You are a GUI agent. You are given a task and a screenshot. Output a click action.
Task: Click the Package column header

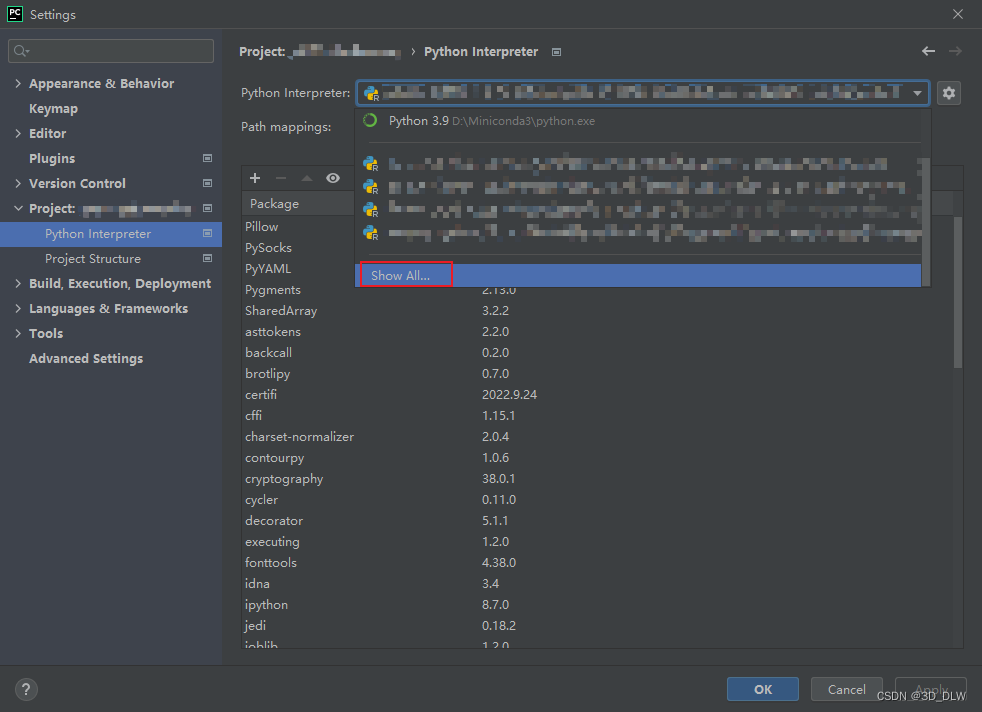tap(299, 204)
